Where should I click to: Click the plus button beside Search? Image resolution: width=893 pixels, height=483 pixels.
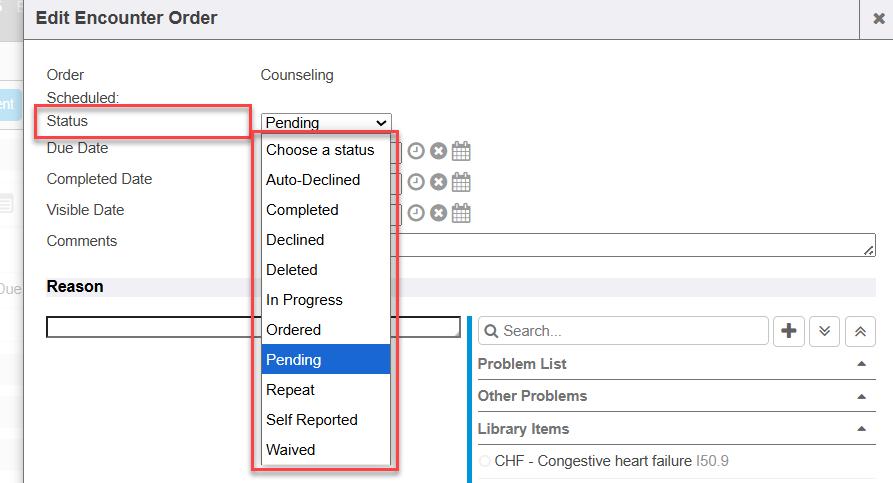[791, 331]
